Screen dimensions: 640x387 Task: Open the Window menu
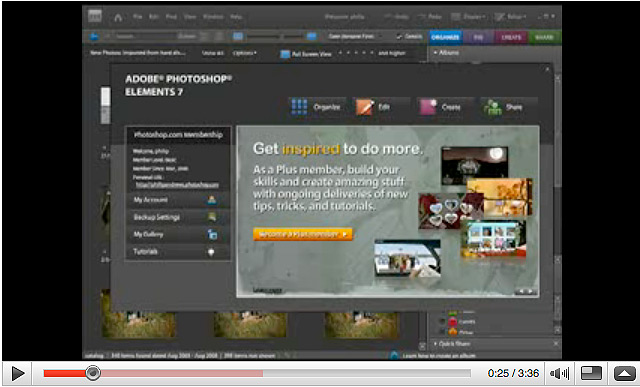pyautogui.click(x=213, y=17)
